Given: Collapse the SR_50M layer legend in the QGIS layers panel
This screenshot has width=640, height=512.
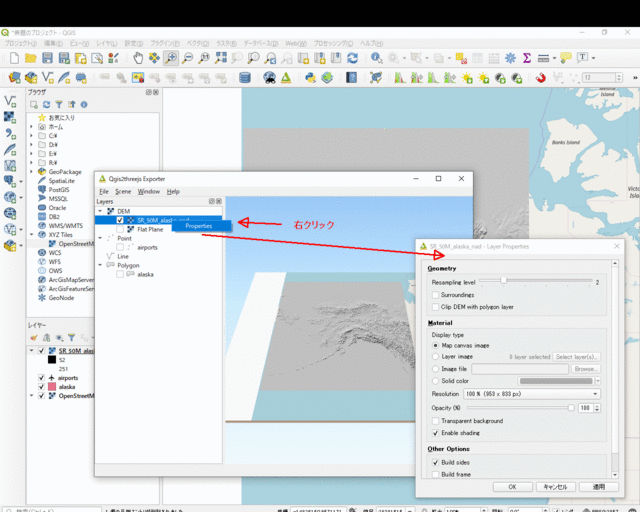Looking at the screenshot, I should 32,350.
